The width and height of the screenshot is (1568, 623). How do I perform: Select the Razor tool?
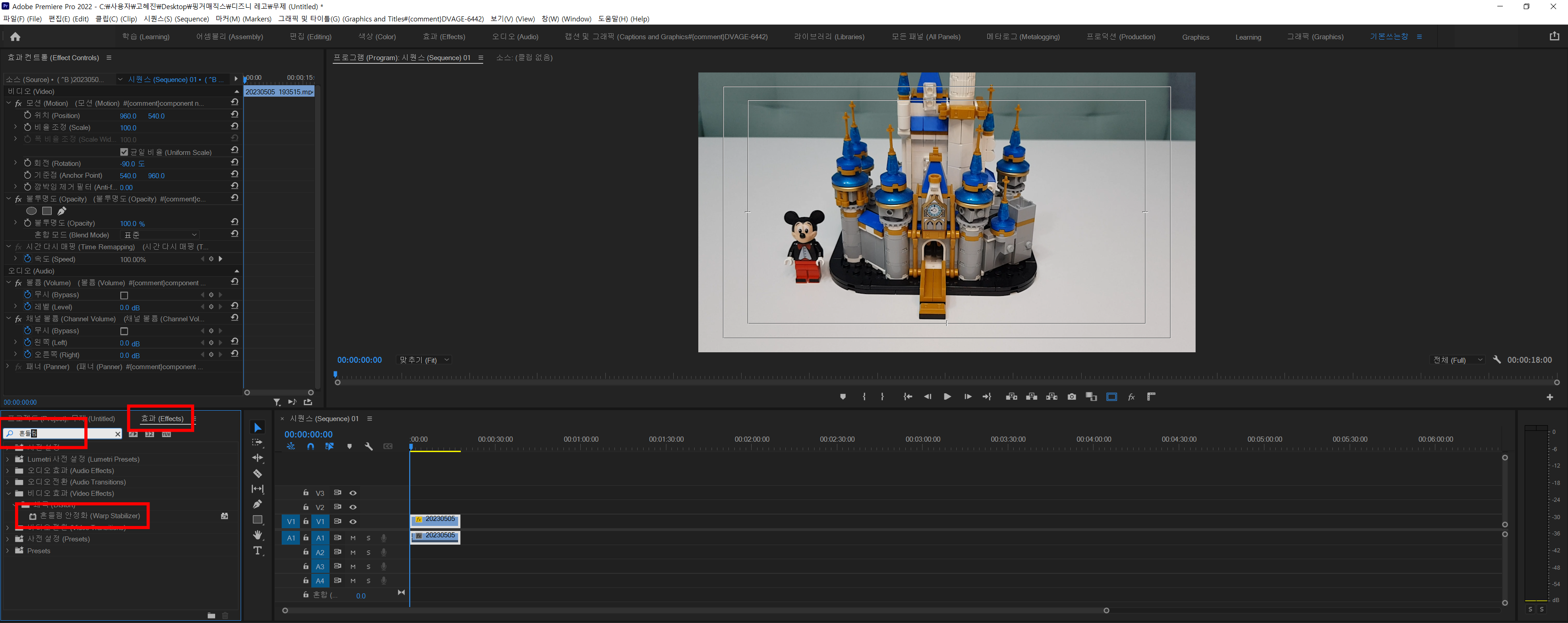pyautogui.click(x=258, y=474)
